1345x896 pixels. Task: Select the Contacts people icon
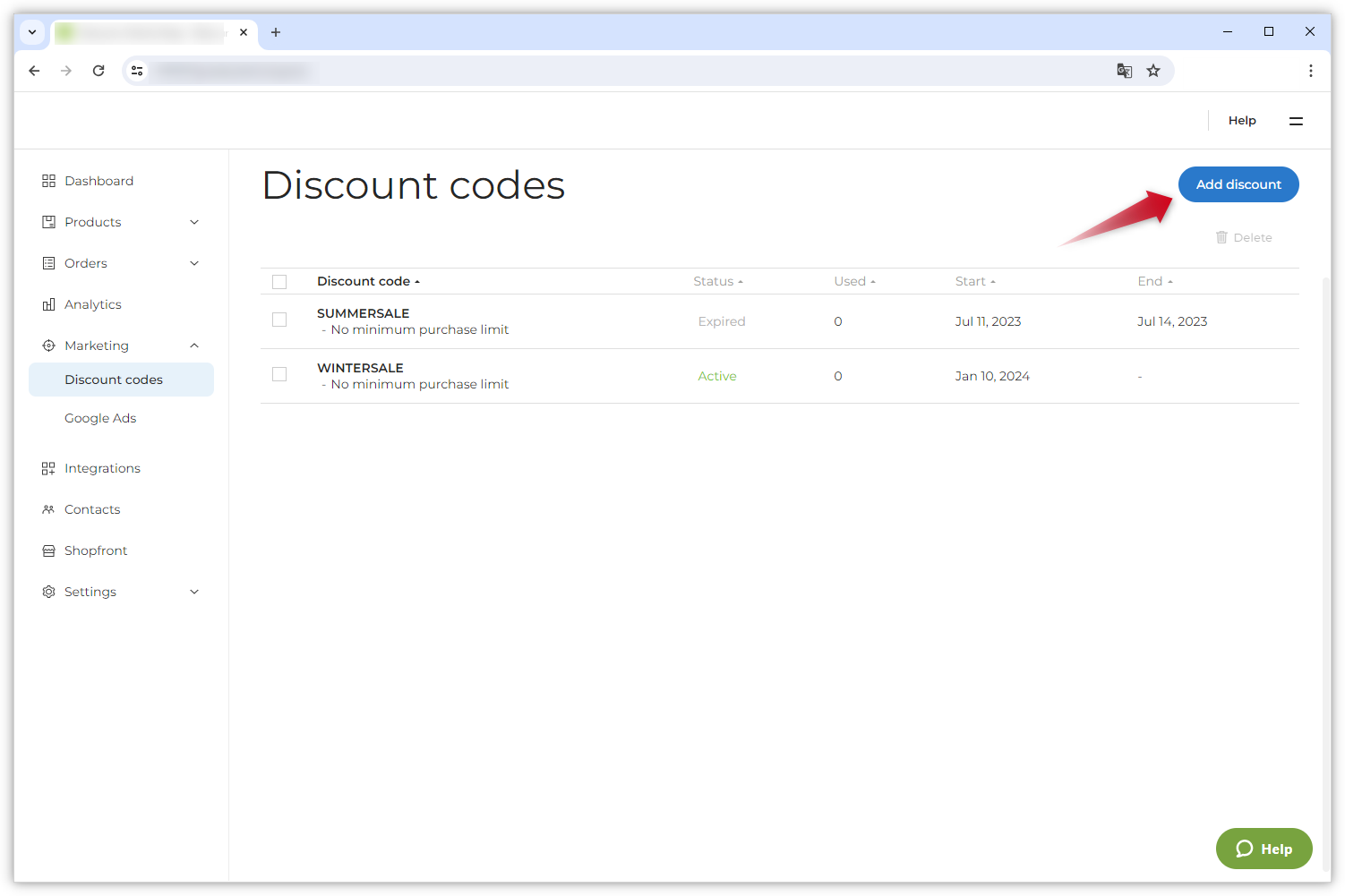[x=49, y=508]
